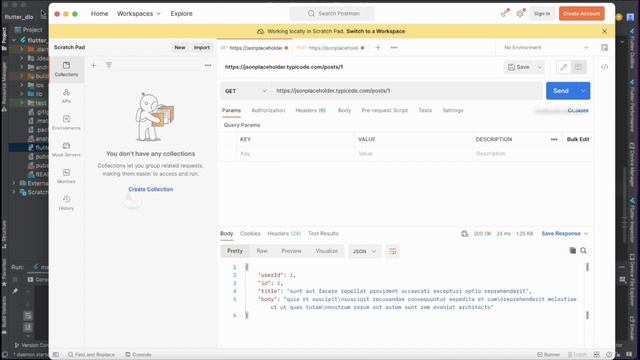Switch to Test Results tab
This screenshot has height=360, width=640.
point(323,233)
